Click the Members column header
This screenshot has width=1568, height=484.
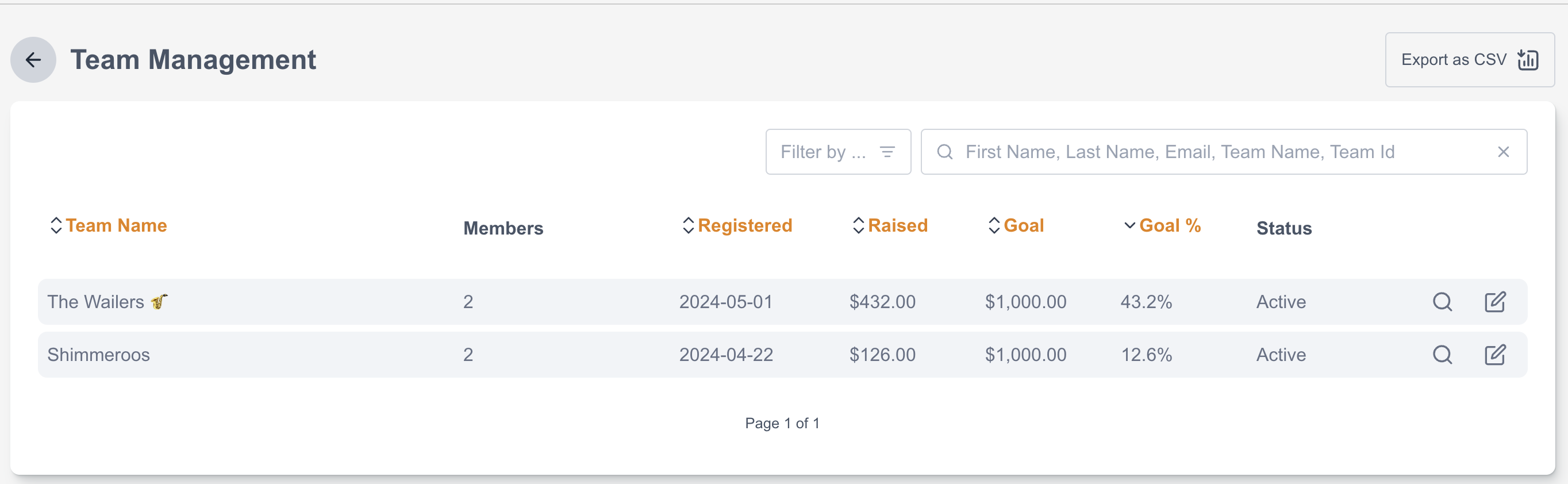(503, 228)
